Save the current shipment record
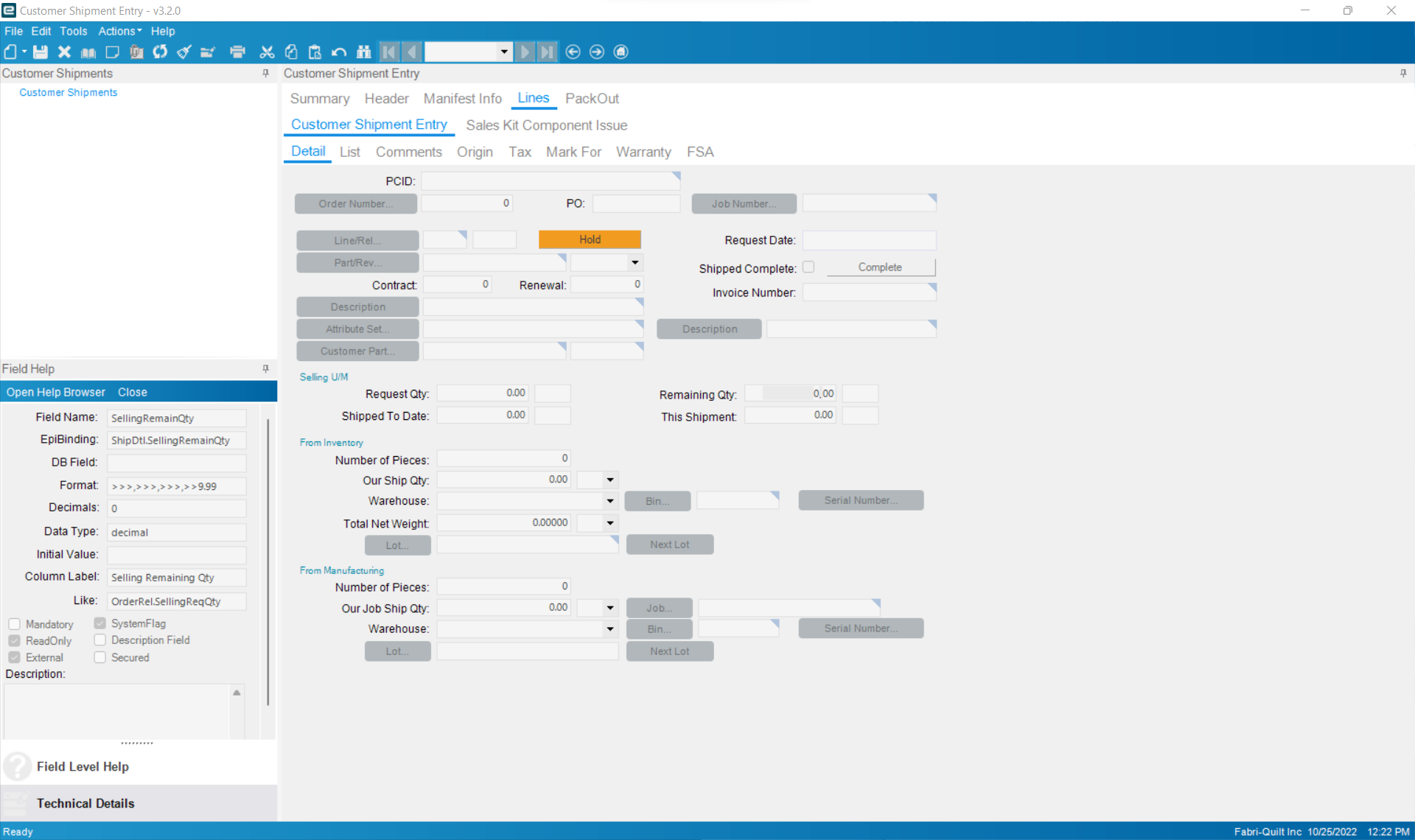The image size is (1415, 840). tap(41, 52)
